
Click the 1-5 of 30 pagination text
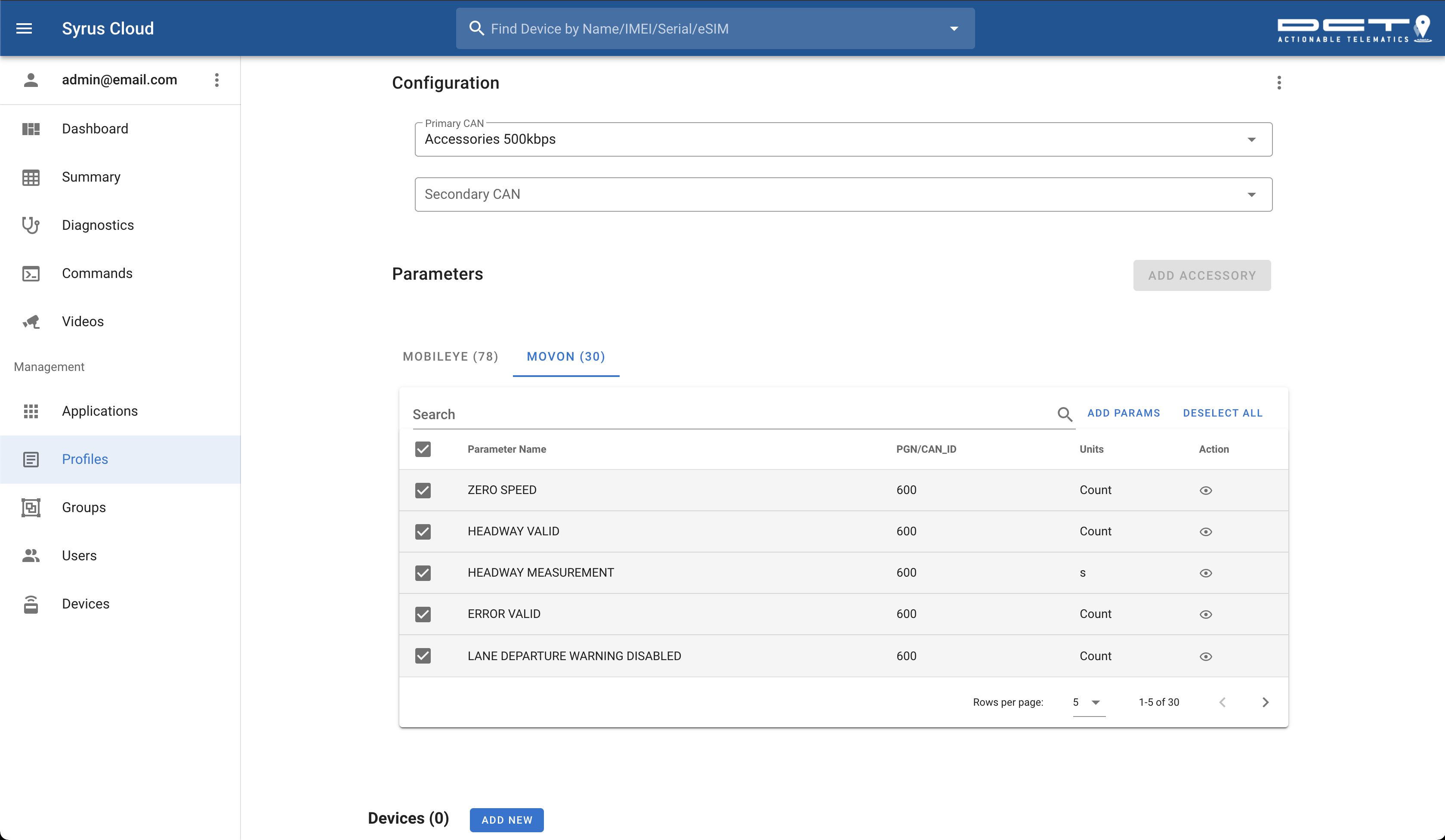click(1158, 702)
